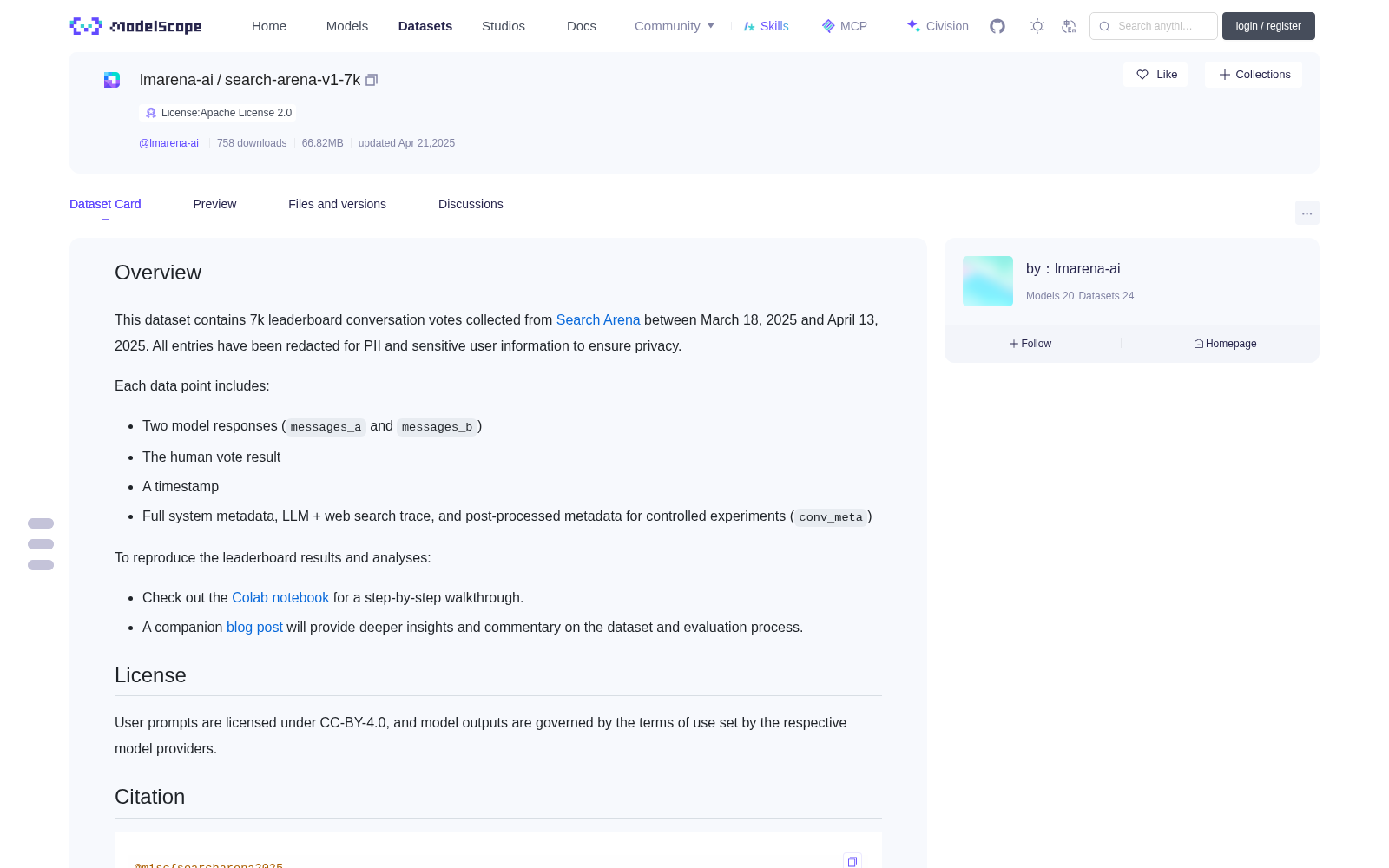This screenshot has width=1389, height=868.
Task: Click the 758 downloads text
Action: (252, 143)
